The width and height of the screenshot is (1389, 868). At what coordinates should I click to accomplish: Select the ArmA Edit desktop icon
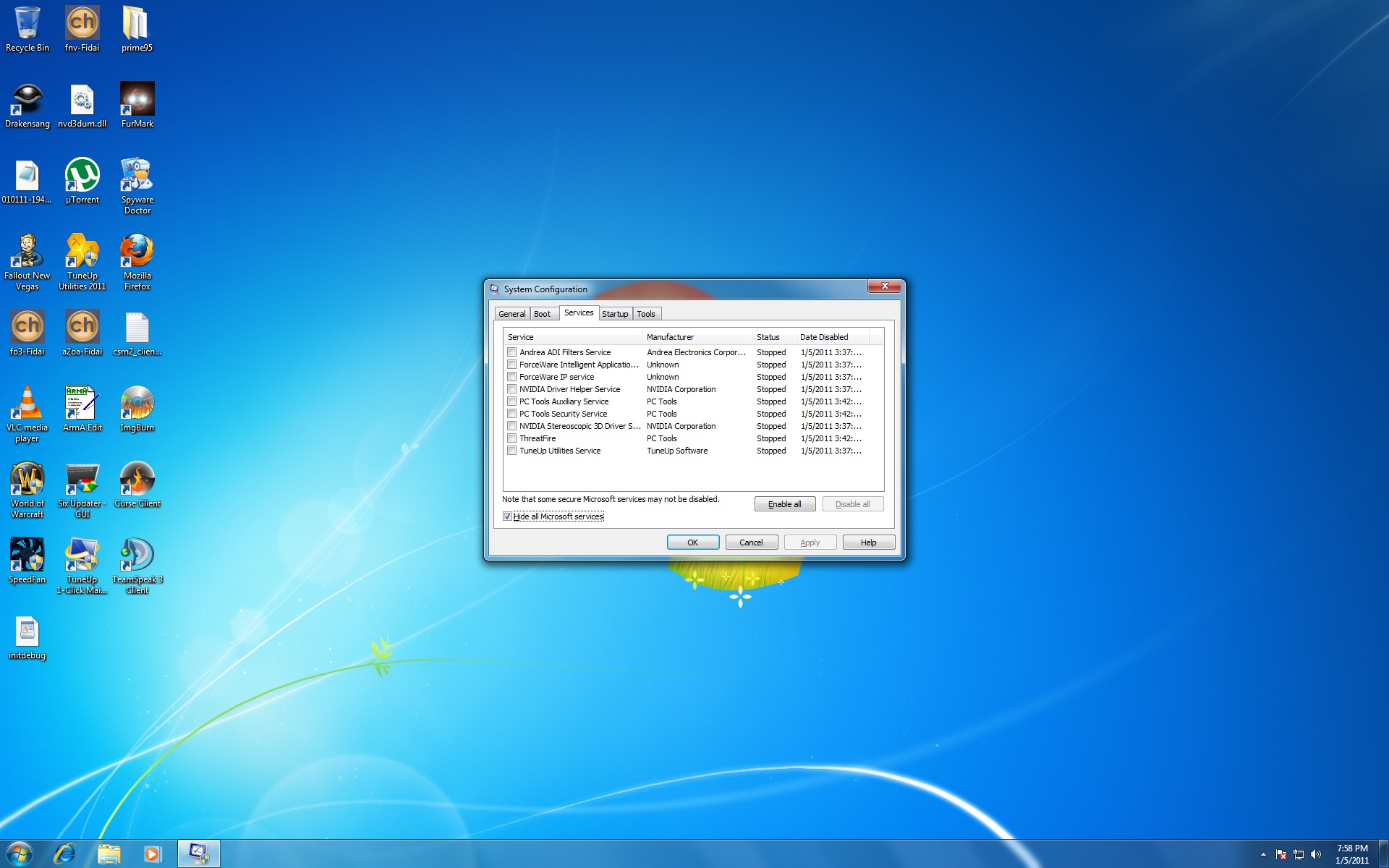[x=82, y=409]
